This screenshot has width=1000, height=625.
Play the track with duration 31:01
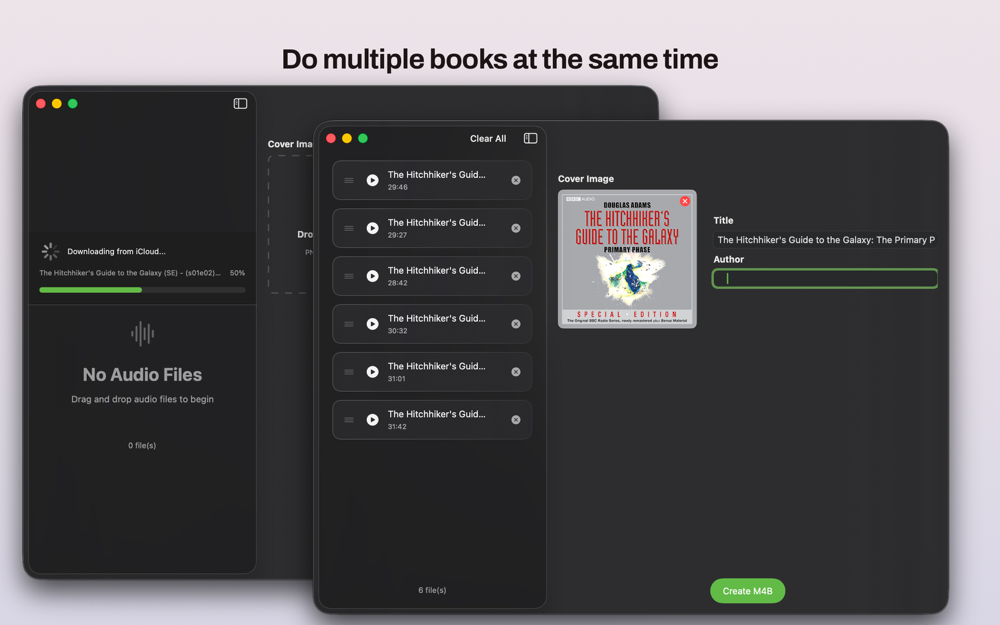pos(372,372)
